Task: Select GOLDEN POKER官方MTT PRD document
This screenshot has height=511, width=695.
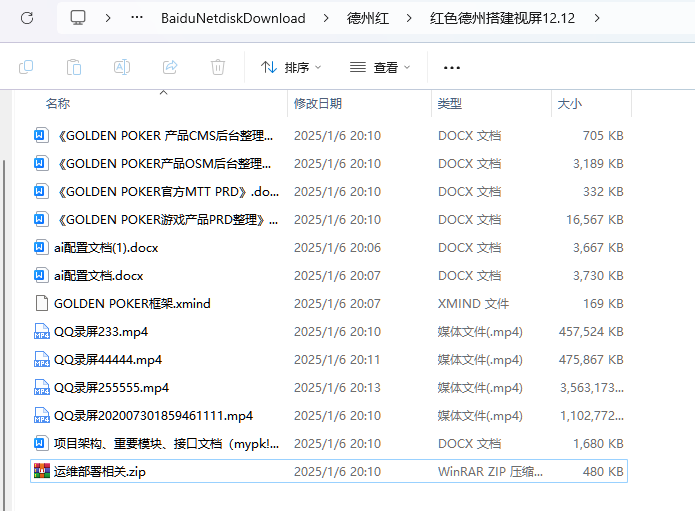Action: [x=329, y=191]
